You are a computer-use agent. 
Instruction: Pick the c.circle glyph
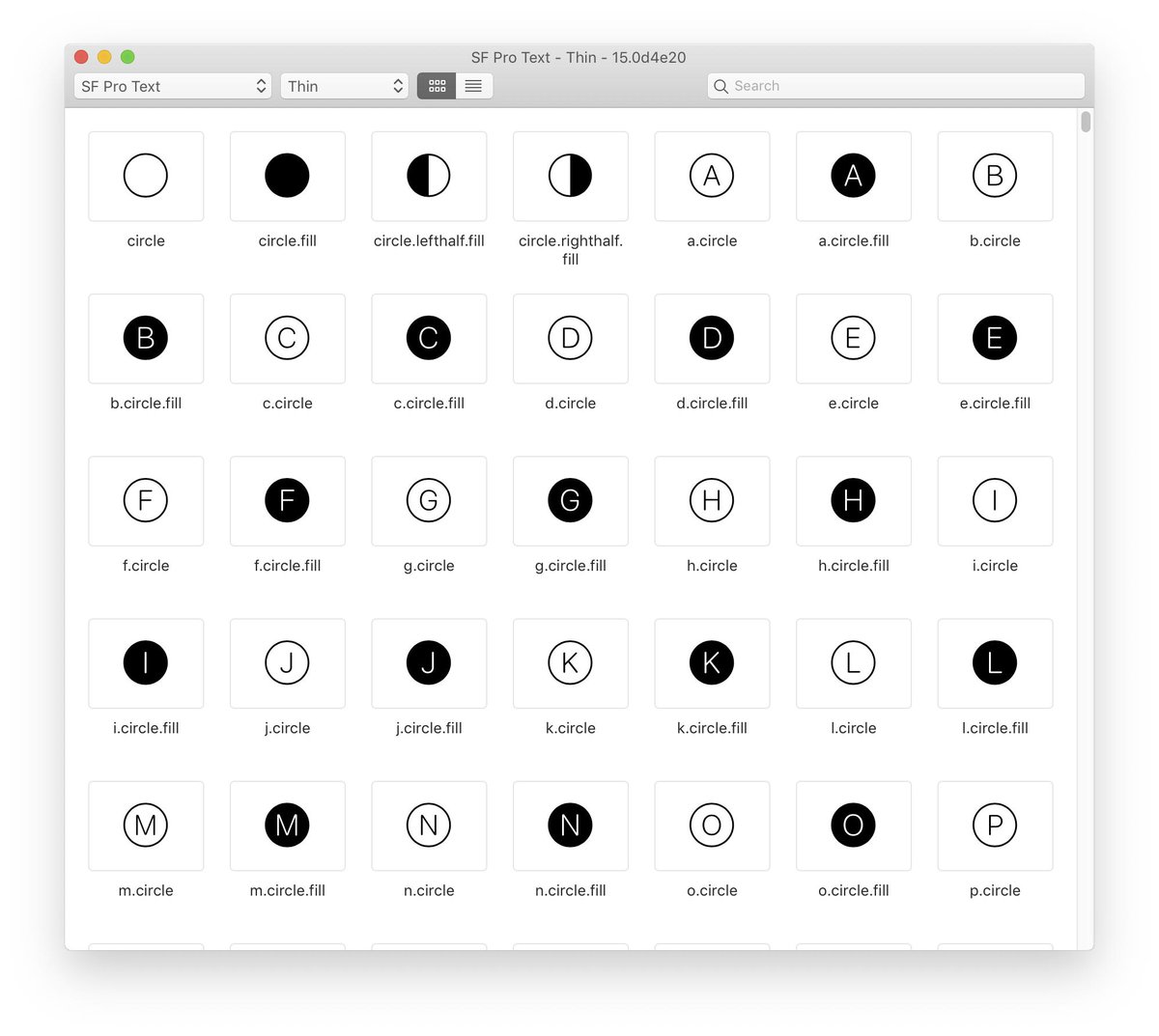coord(288,338)
